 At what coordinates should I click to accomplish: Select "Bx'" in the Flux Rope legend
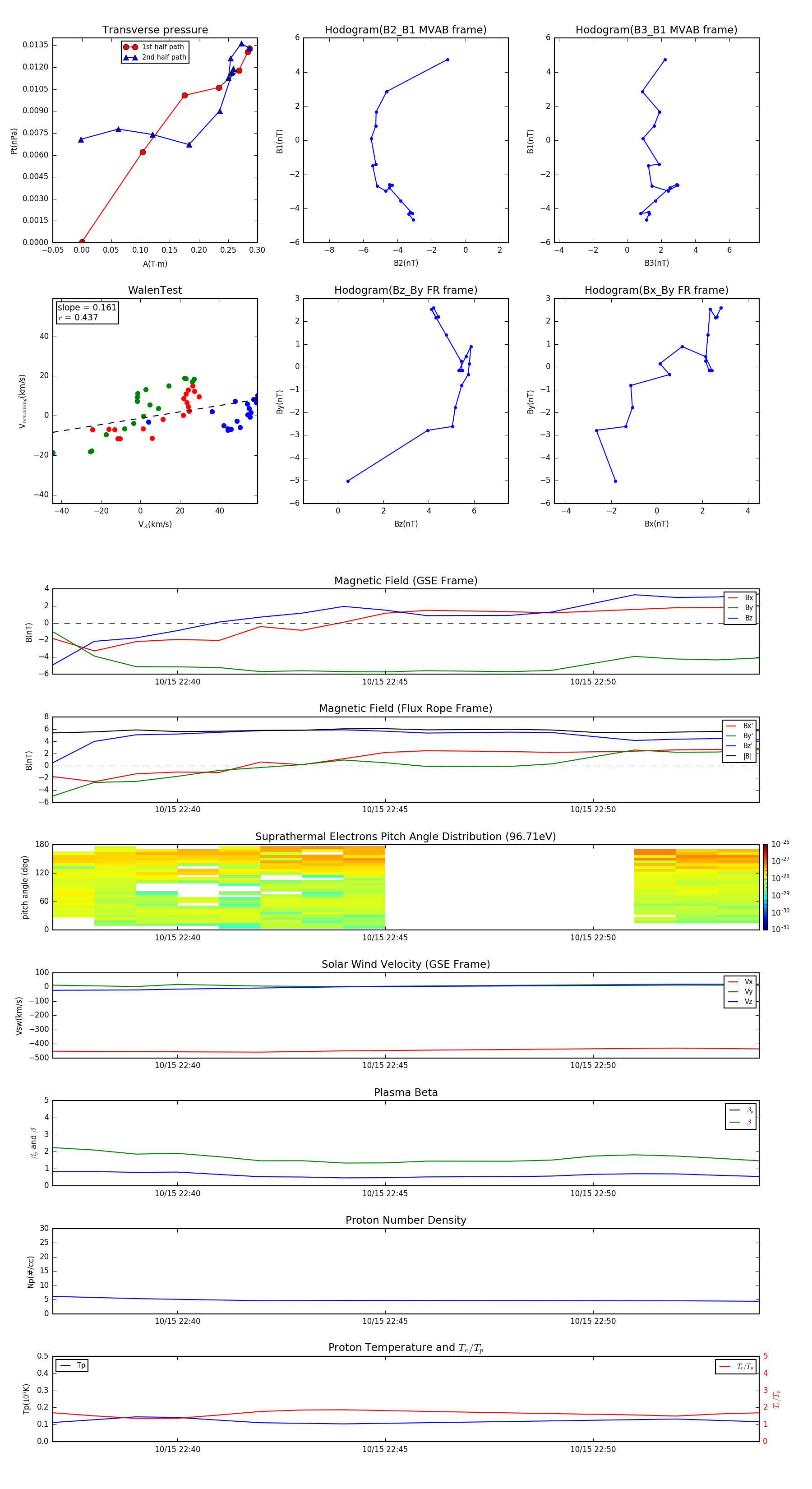coord(740,726)
